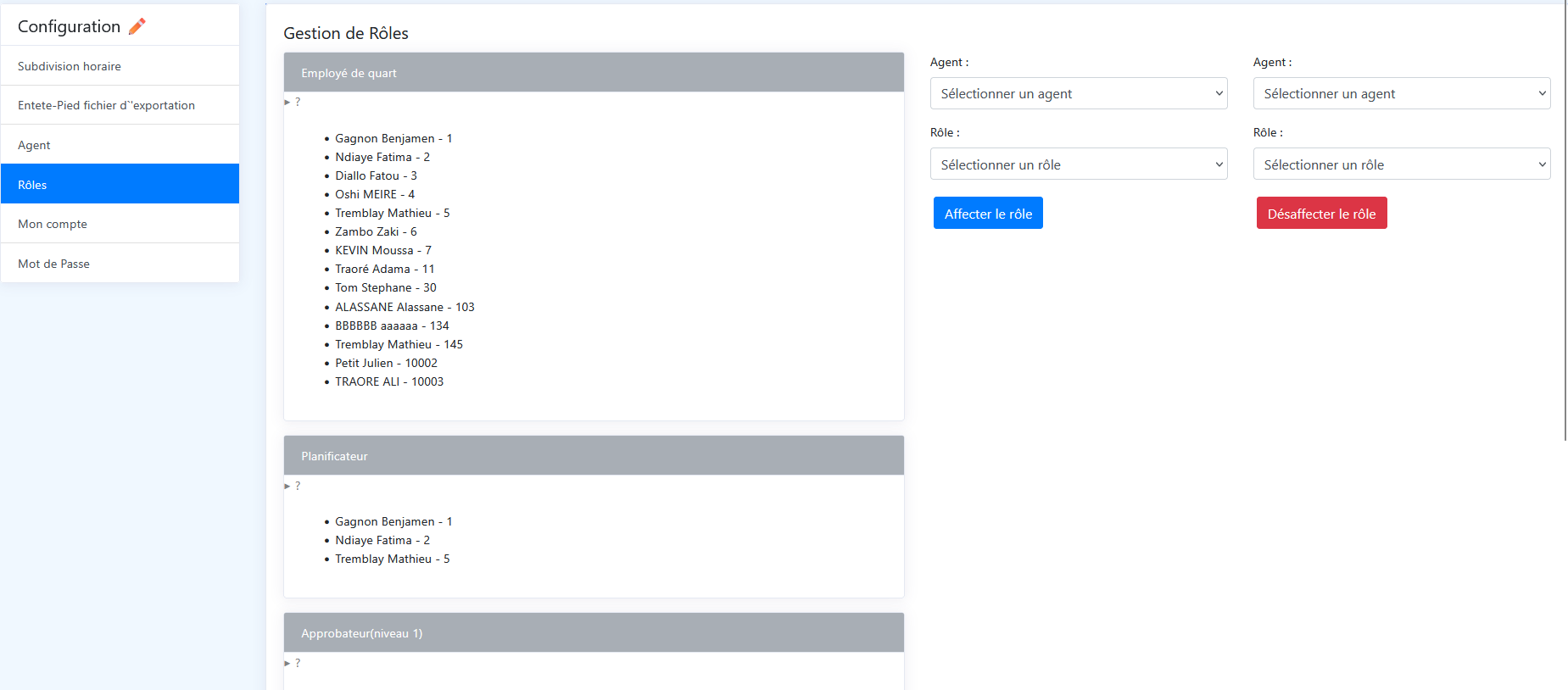Viewport: 1568px width, 690px height.
Task: Click the Planificateur panel header
Action: [594, 455]
